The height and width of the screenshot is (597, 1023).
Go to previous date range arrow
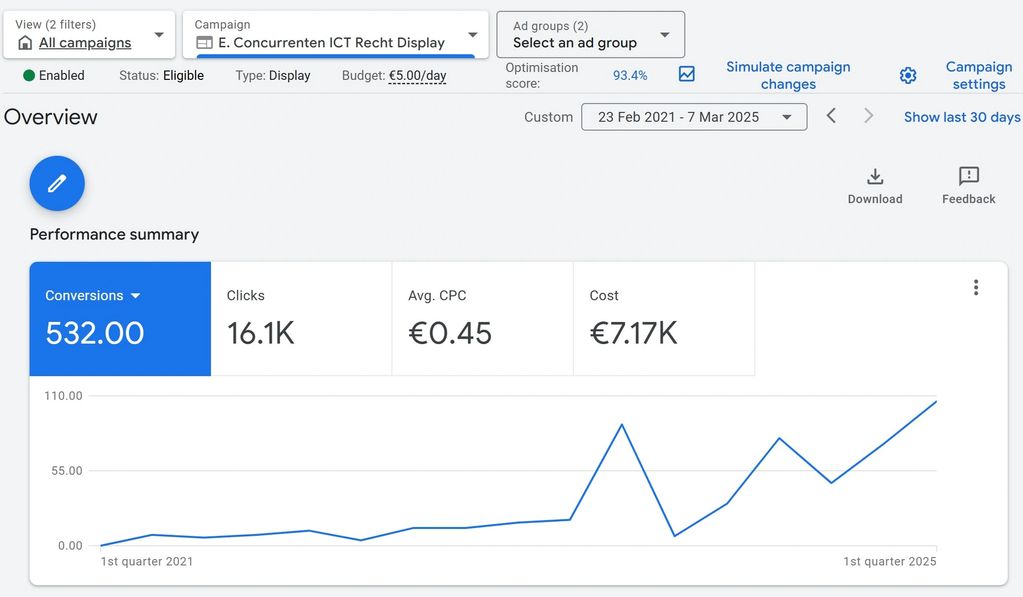(831, 116)
